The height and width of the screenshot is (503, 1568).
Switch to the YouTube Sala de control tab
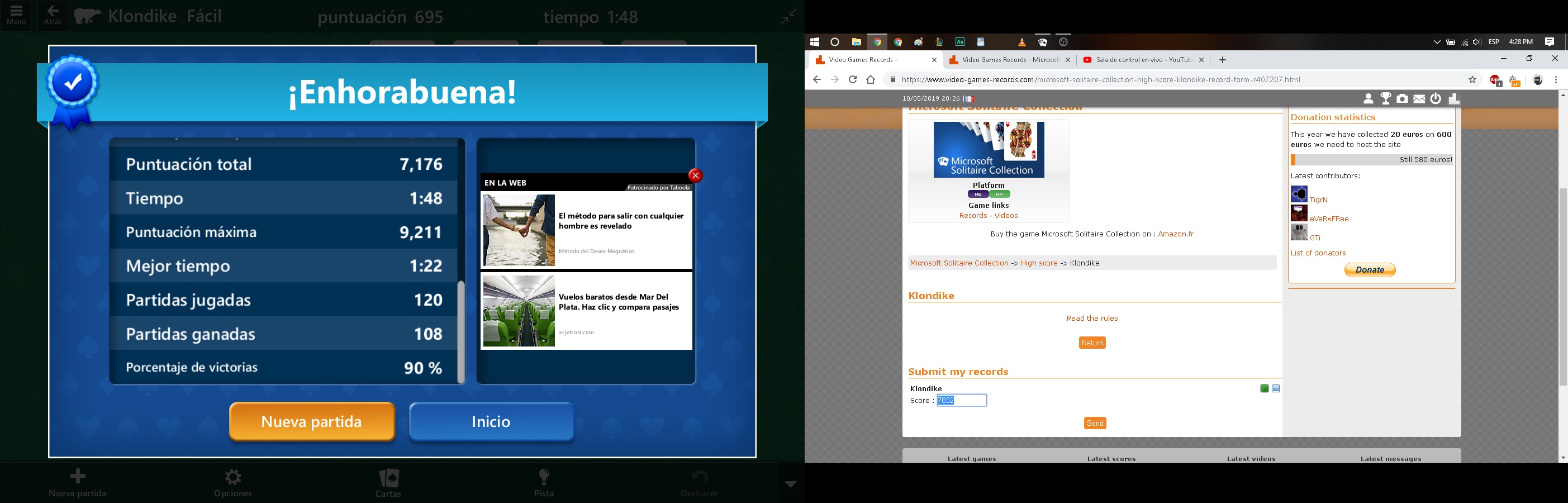(x=1137, y=60)
